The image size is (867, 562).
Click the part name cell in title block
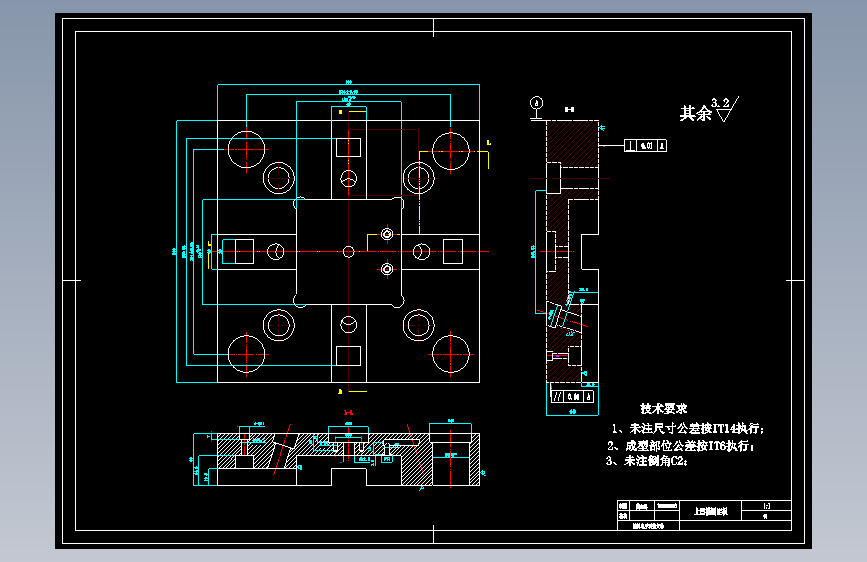pos(711,511)
